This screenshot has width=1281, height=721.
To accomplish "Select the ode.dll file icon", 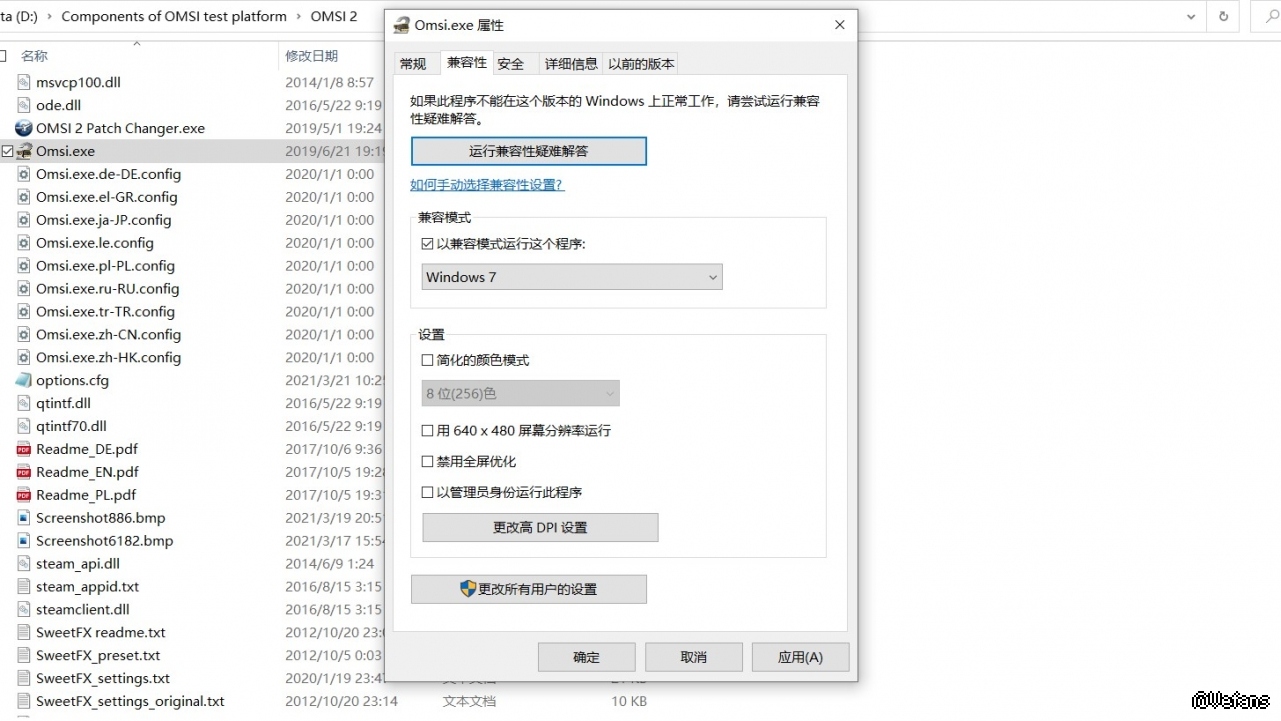I will [x=24, y=105].
